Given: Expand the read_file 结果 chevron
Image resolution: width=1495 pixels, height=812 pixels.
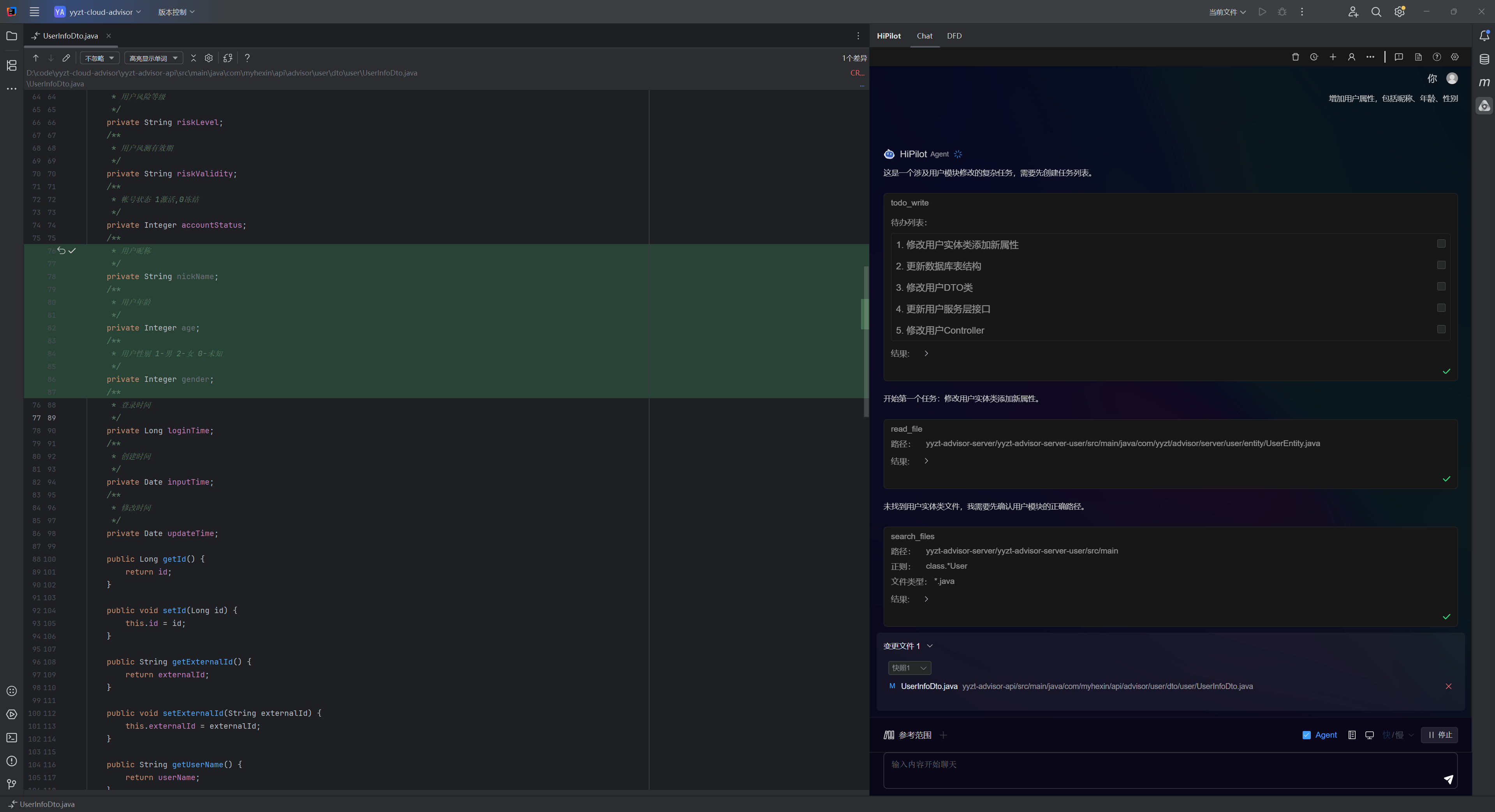Looking at the screenshot, I should [x=926, y=461].
